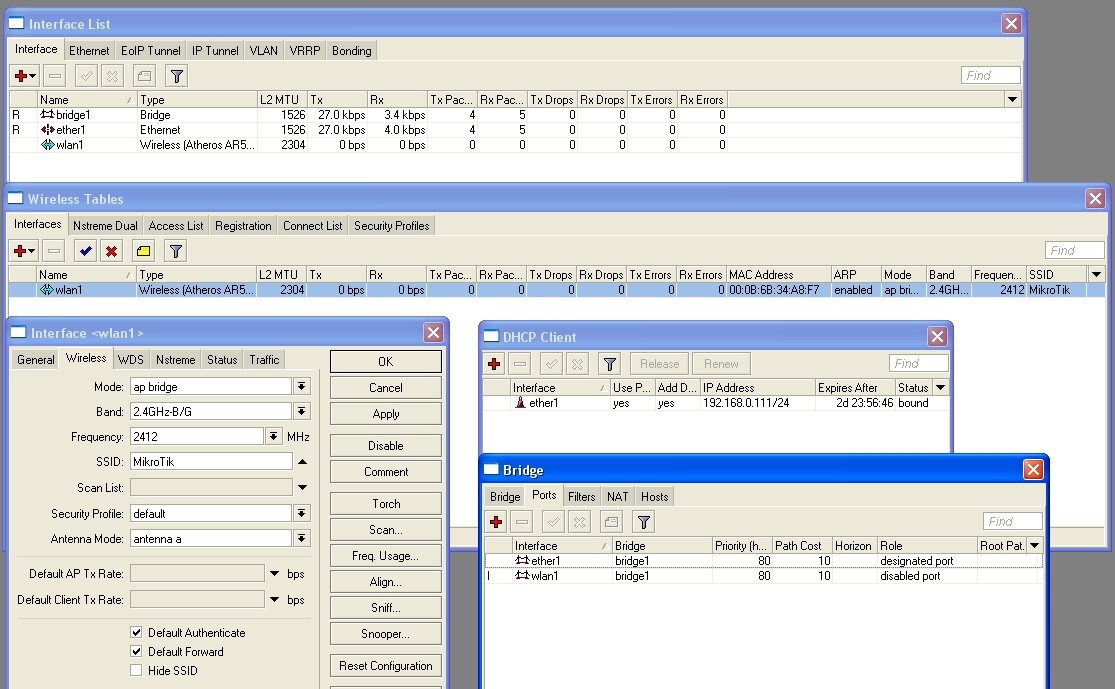Enable the Hide SSID checkbox
1115x689 pixels.
pos(136,671)
